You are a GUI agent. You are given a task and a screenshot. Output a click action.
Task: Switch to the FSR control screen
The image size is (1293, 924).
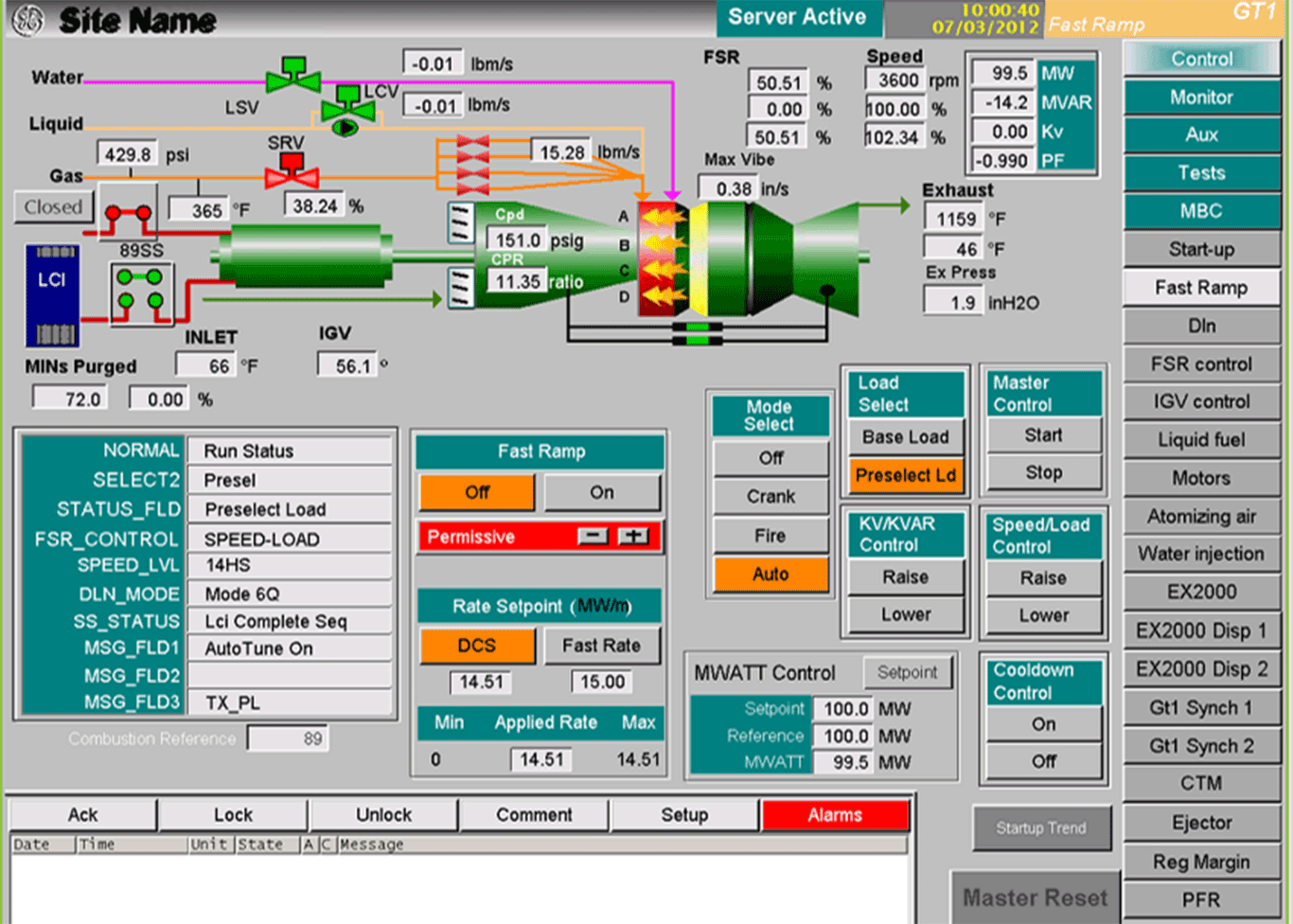click(x=1200, y=364)
